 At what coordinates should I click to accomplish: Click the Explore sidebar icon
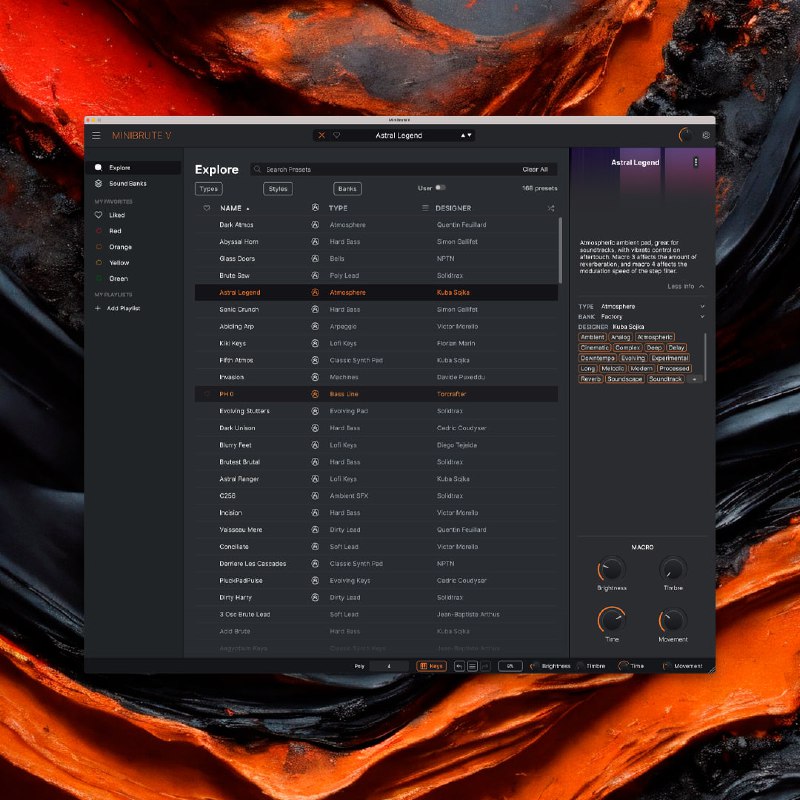coord(98,167)
